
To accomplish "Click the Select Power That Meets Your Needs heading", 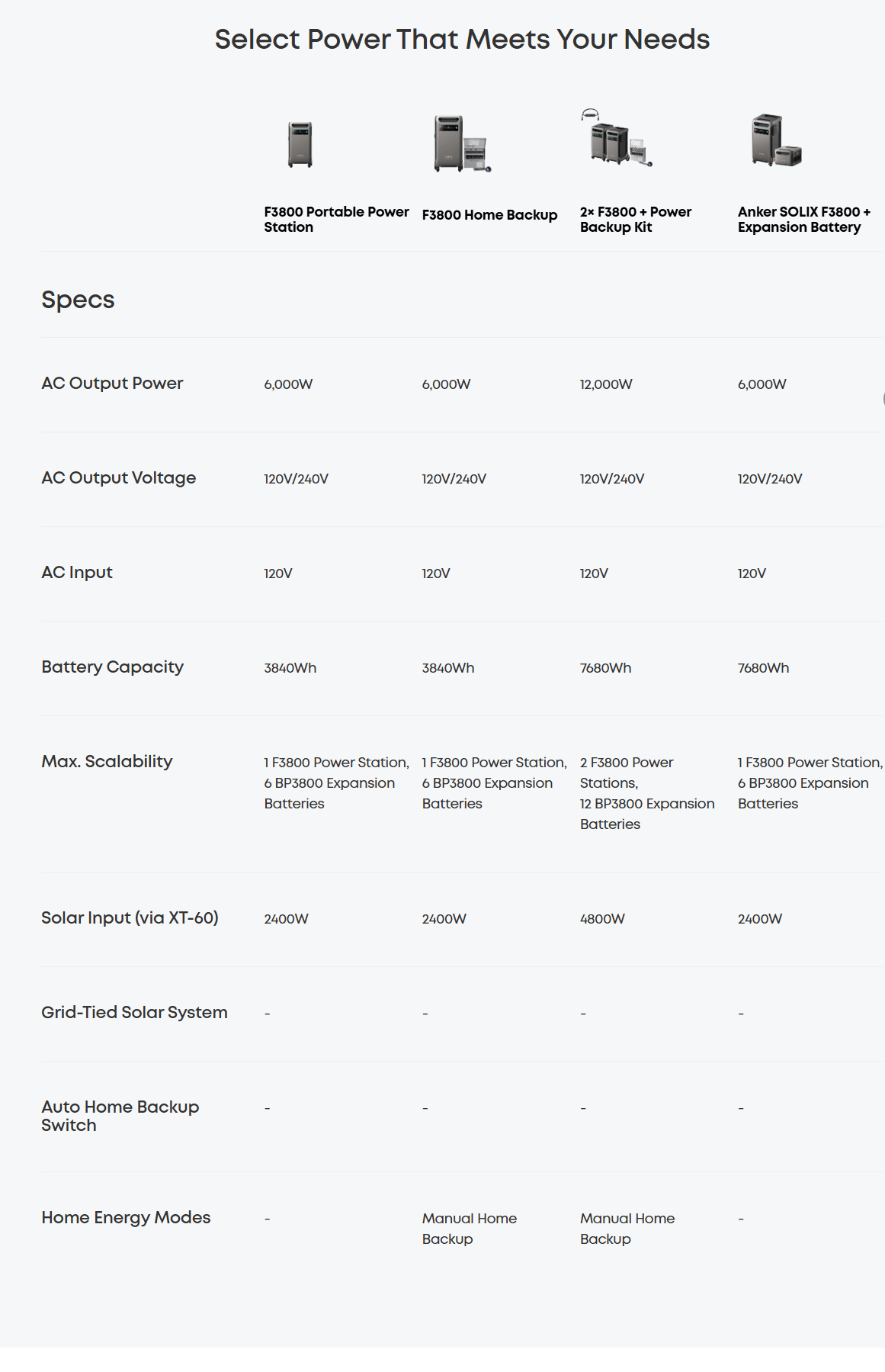I will pos(462,40).
